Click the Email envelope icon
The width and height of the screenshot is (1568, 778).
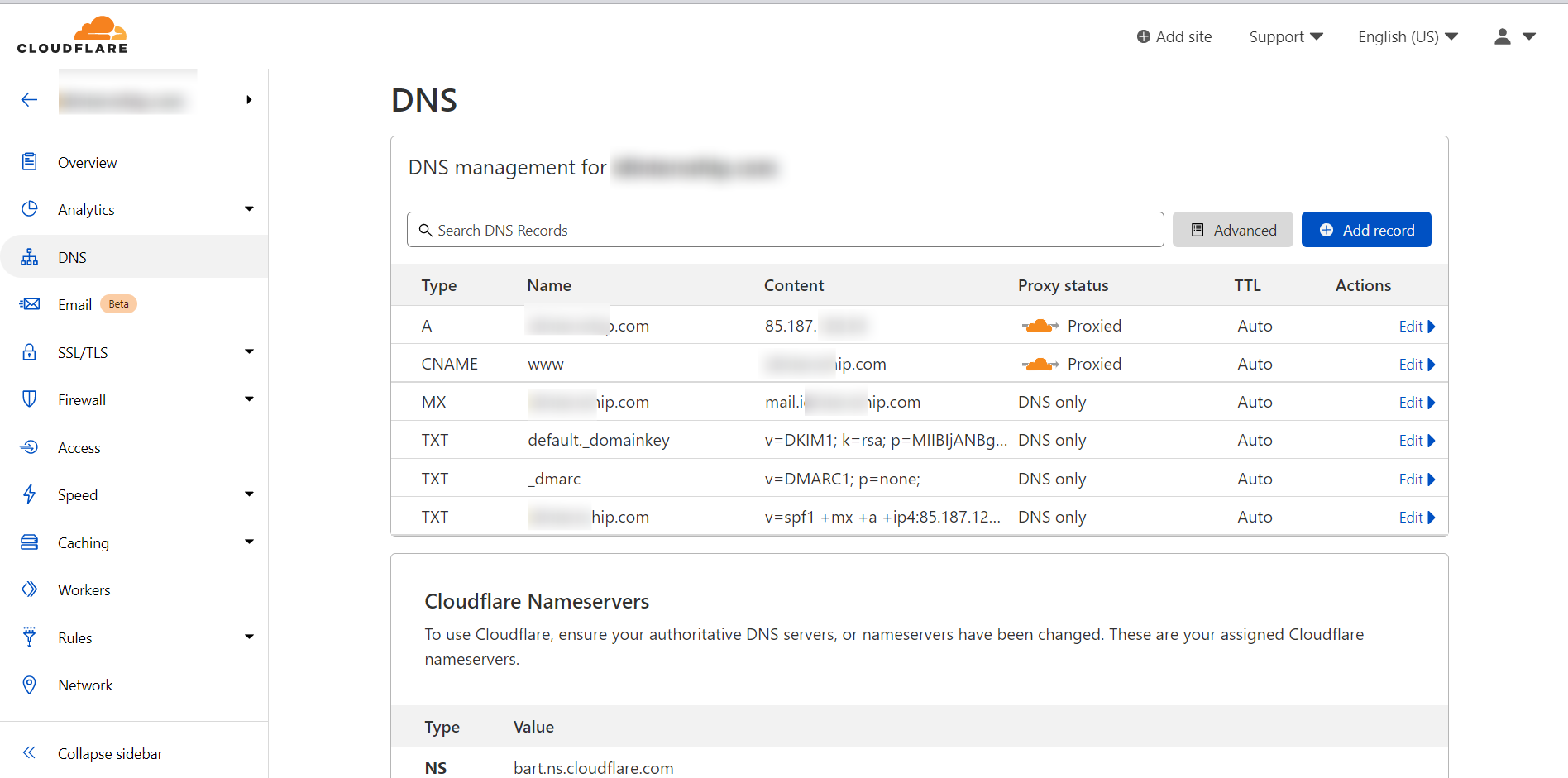pos(29,304)
